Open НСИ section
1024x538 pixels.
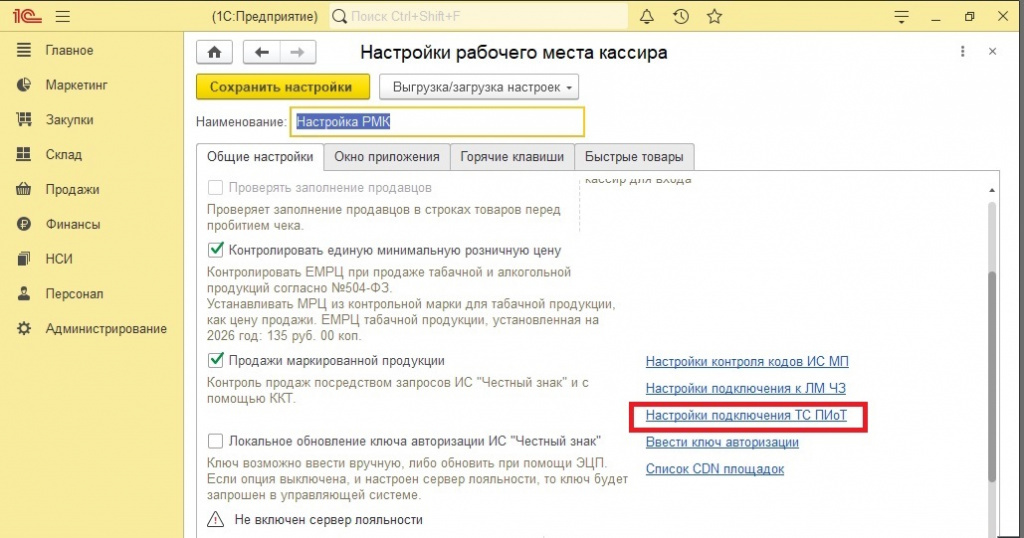tap(59, 259)
